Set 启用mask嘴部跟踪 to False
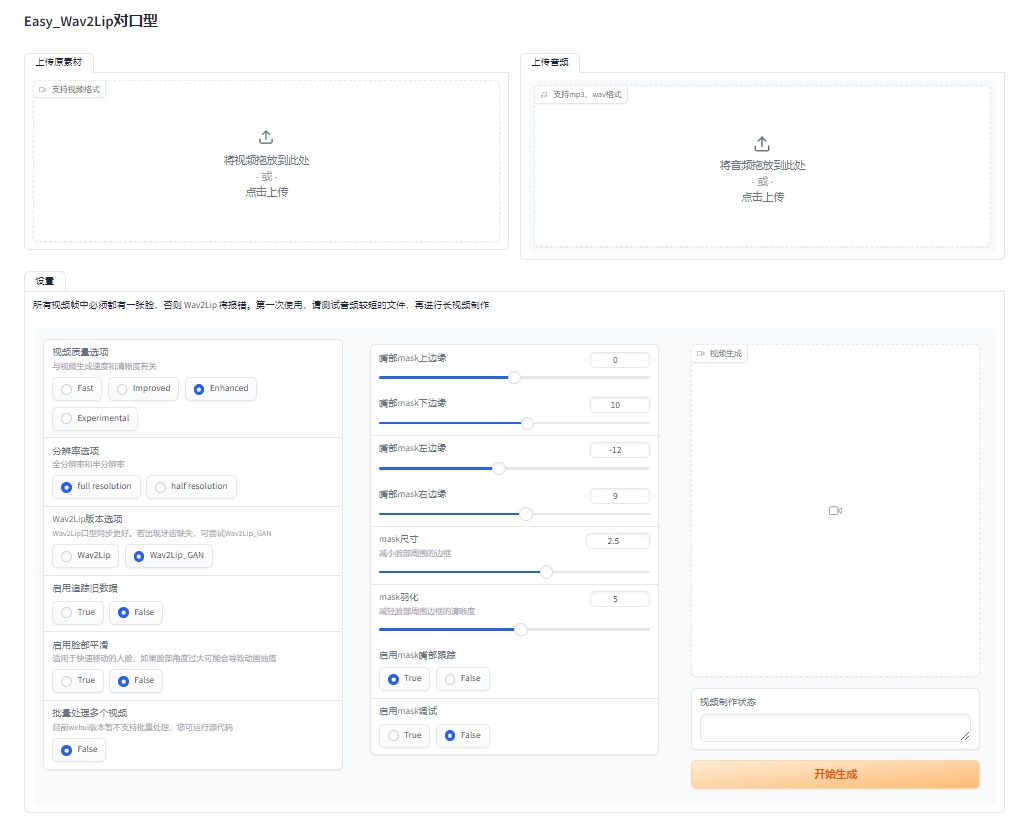Screen dimensions: 1025x835 [462, 679]
